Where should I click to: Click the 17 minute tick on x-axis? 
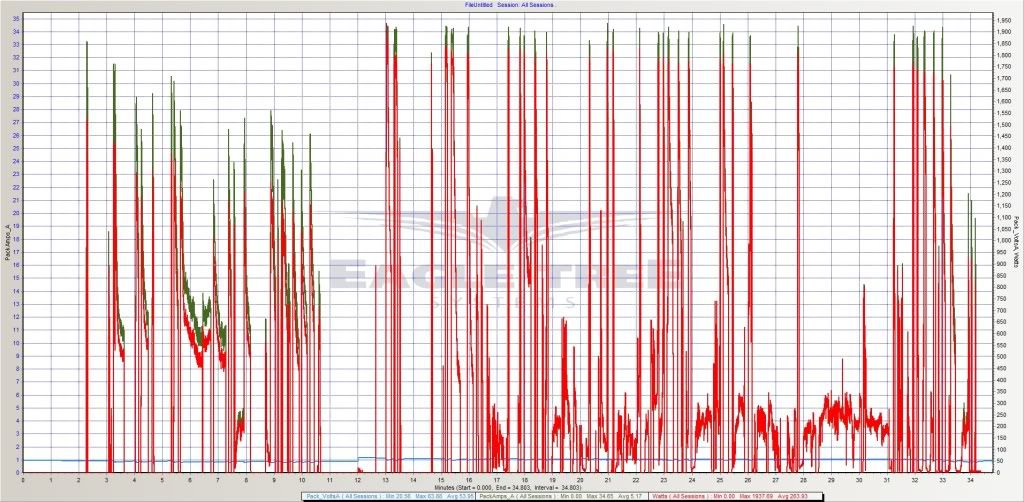coord(496,479)
